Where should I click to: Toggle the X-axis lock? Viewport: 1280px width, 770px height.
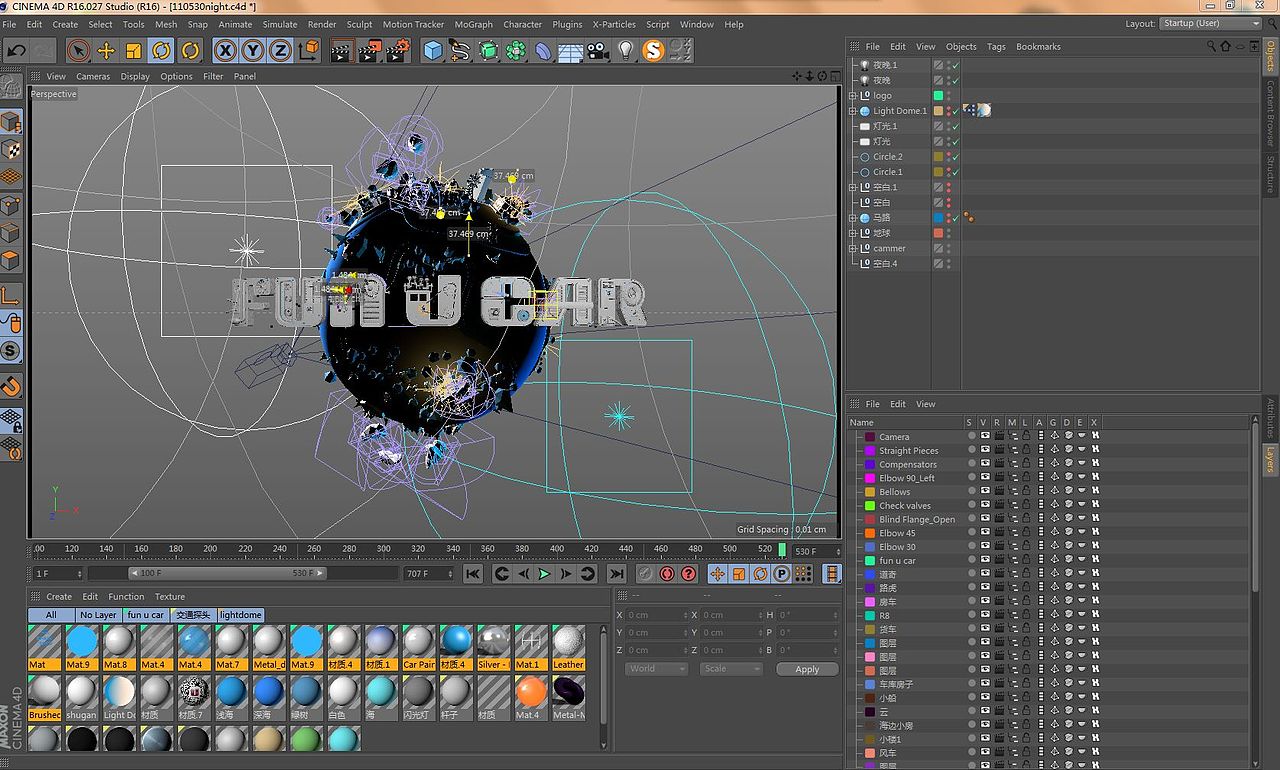(226, 50)
